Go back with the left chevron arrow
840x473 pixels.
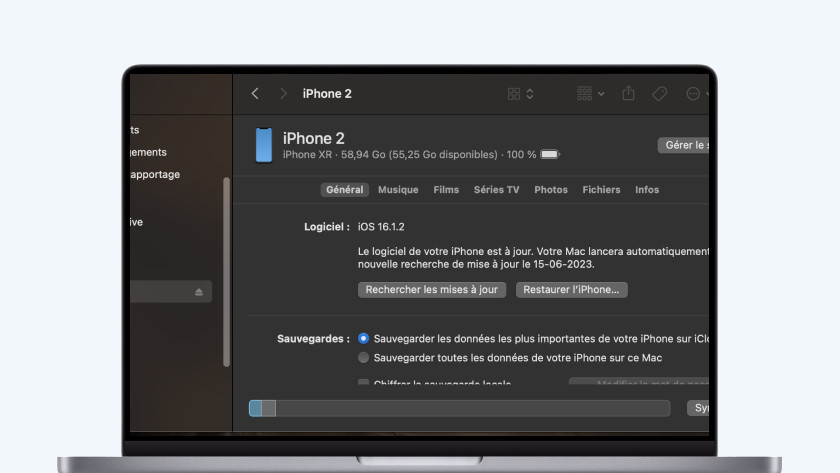[x=255, y=94]
